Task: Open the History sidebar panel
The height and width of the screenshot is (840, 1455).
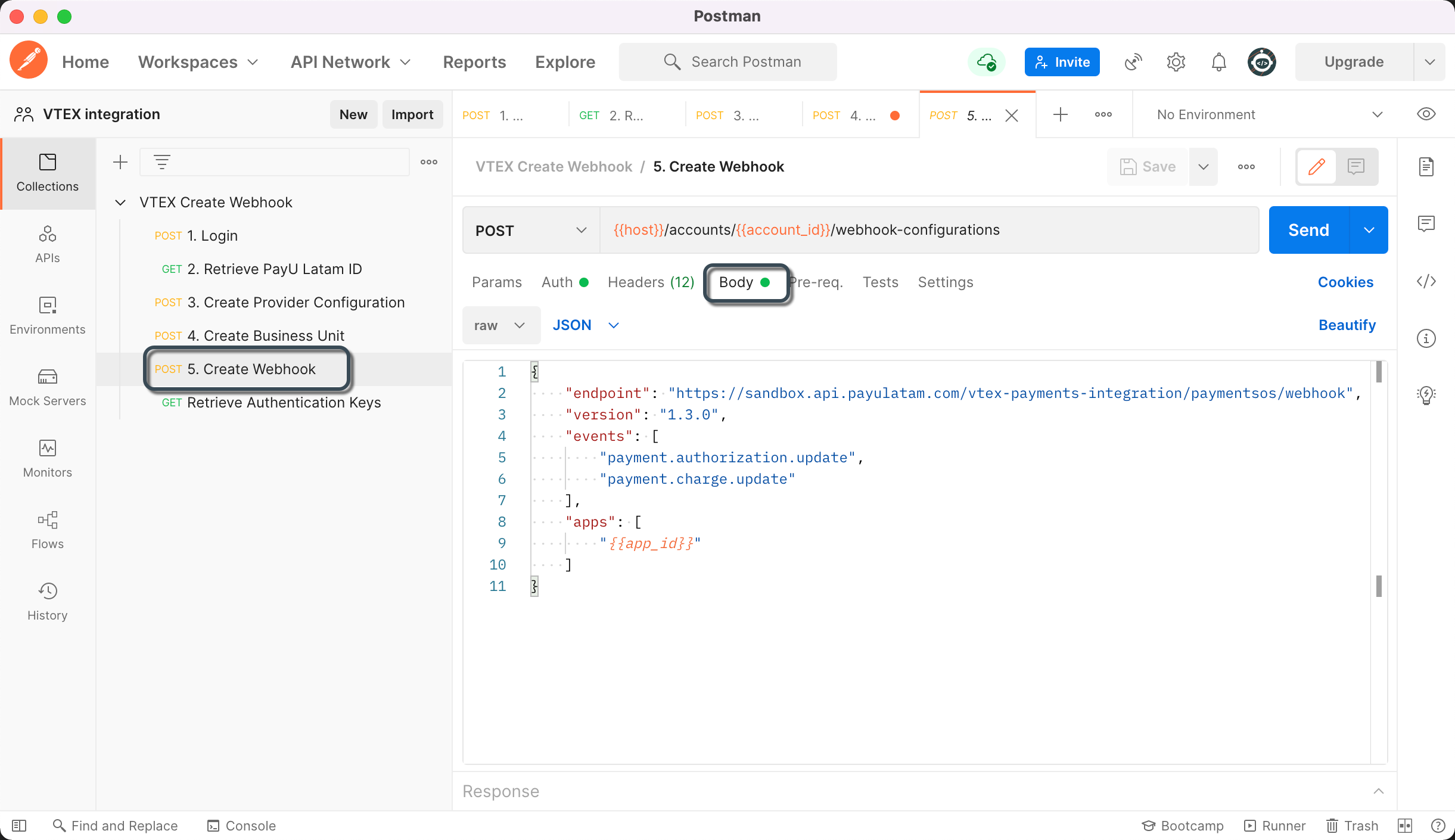Action: 48,602
